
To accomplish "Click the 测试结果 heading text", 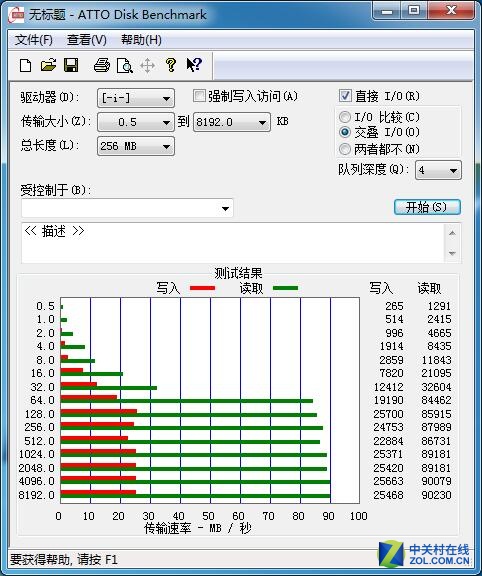I will coord(238,273).
